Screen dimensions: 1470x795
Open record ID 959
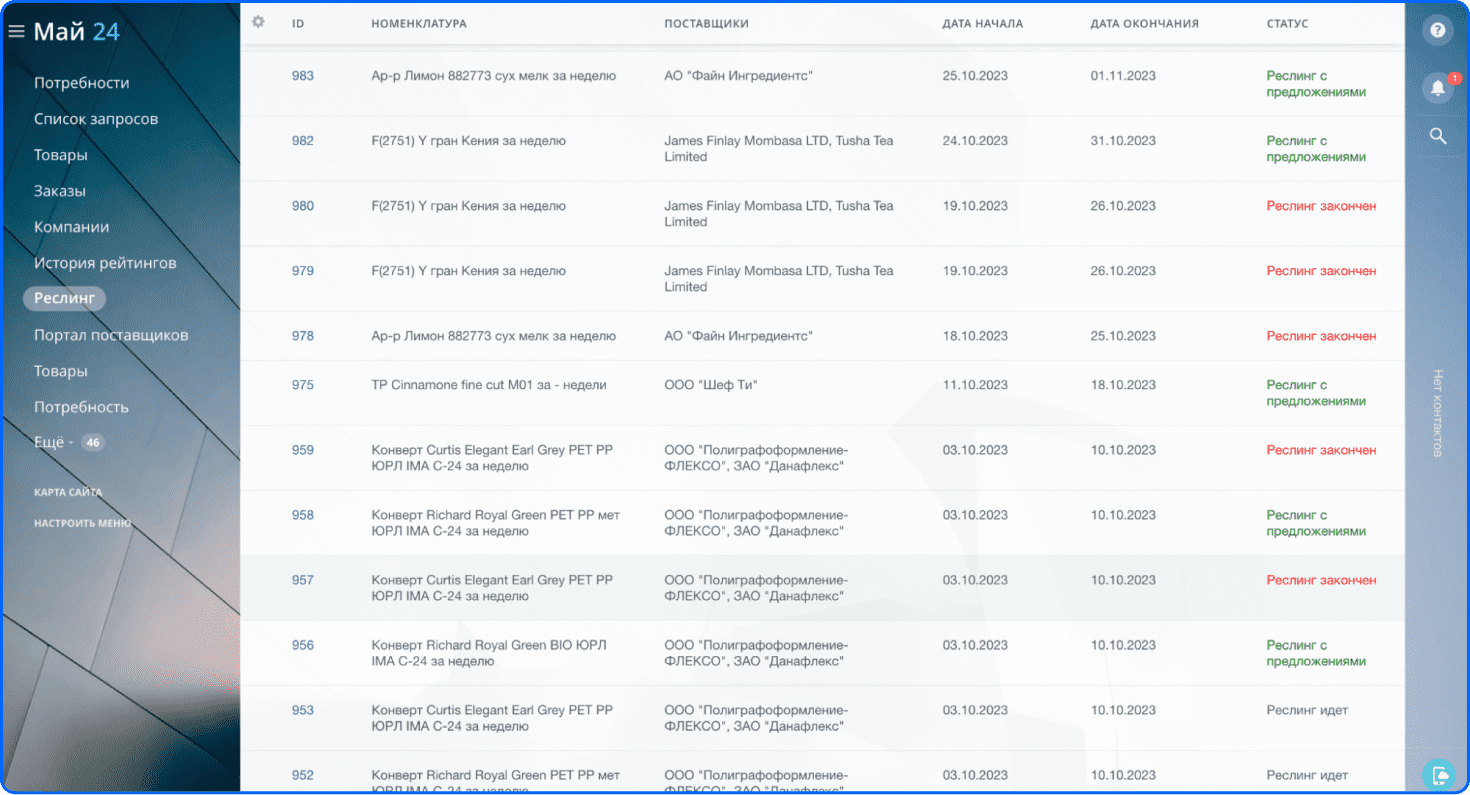(303, 450)
